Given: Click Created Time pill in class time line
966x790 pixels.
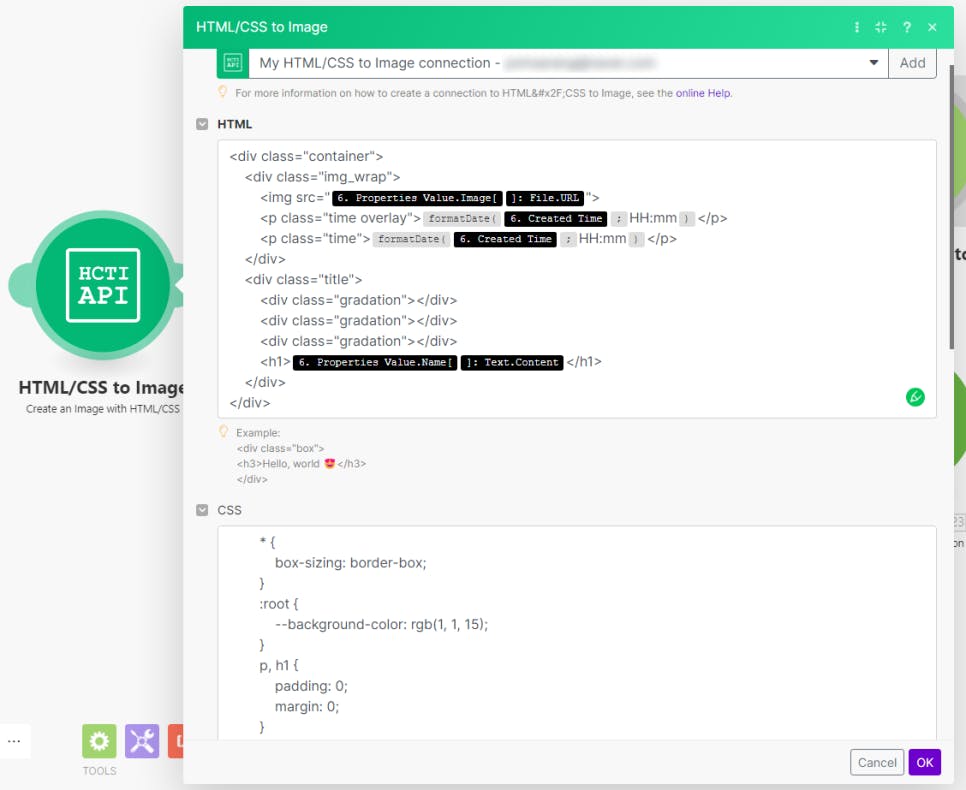Looking at the screenshot, I should point(505,239).
